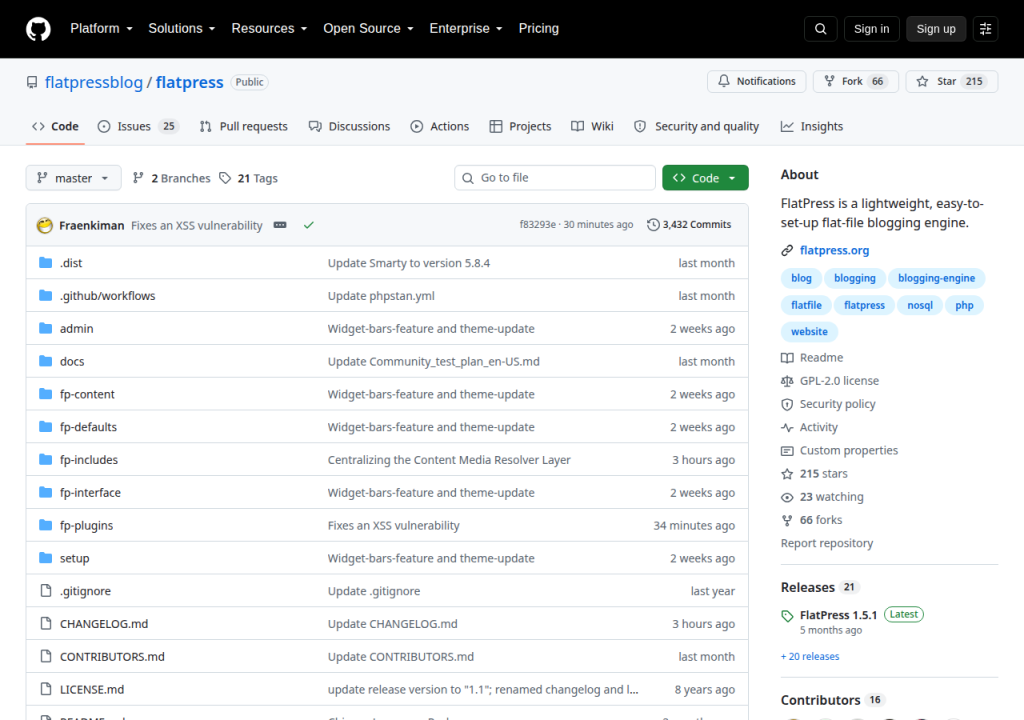Screen dimensions: 1024x720
Task: Click the Sign in button
Action: (x=871, y=29)
